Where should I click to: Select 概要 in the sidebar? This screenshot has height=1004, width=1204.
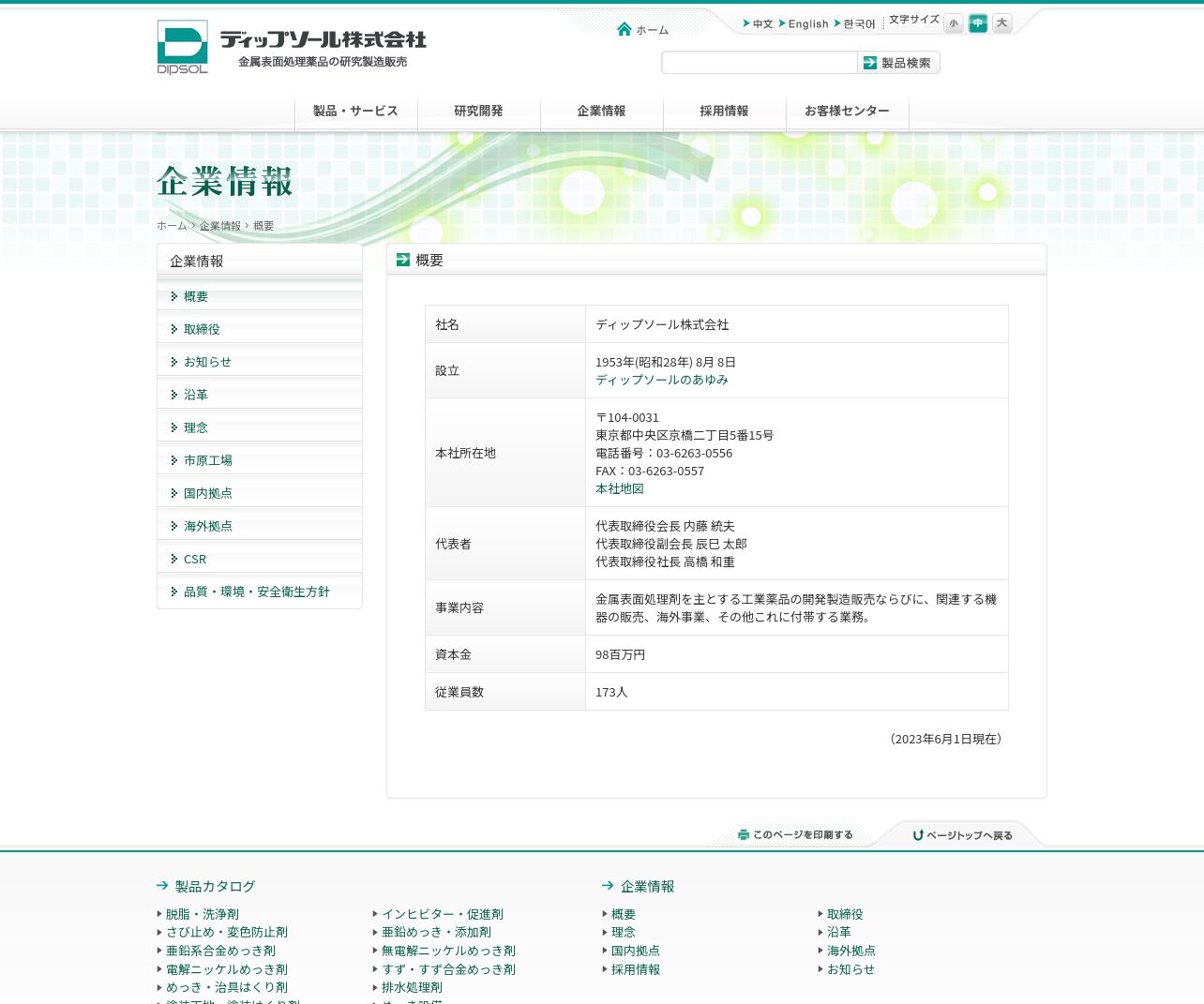[x=260, y=296]
